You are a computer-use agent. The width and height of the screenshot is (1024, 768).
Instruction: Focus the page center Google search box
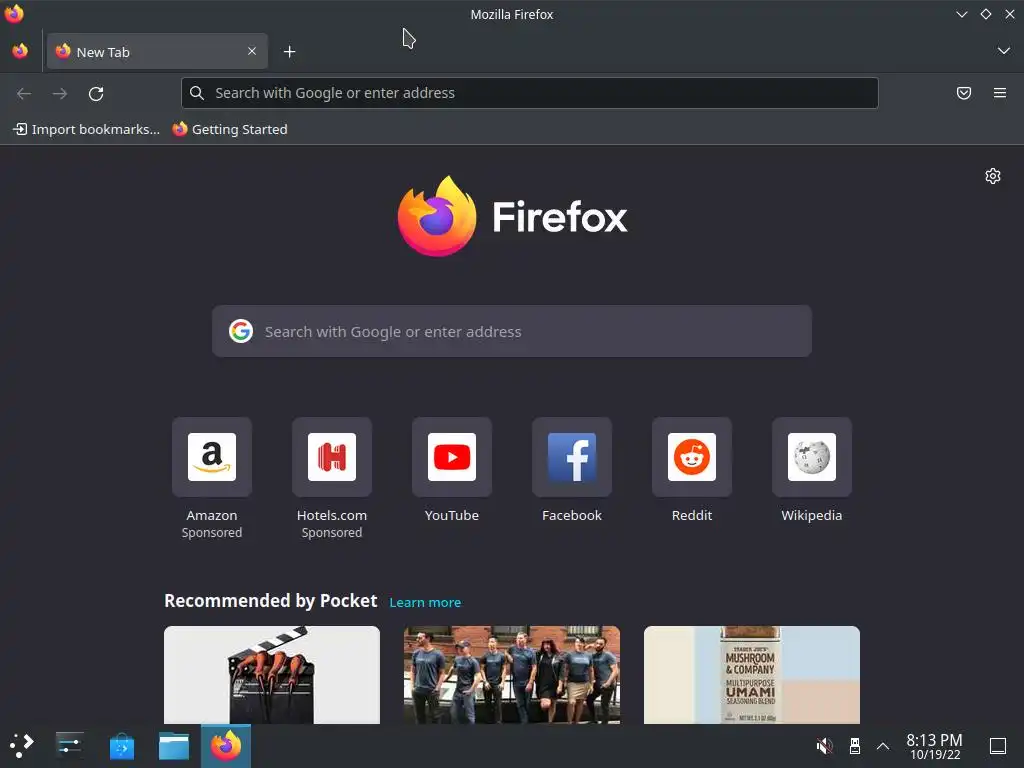tap(512, 331)
